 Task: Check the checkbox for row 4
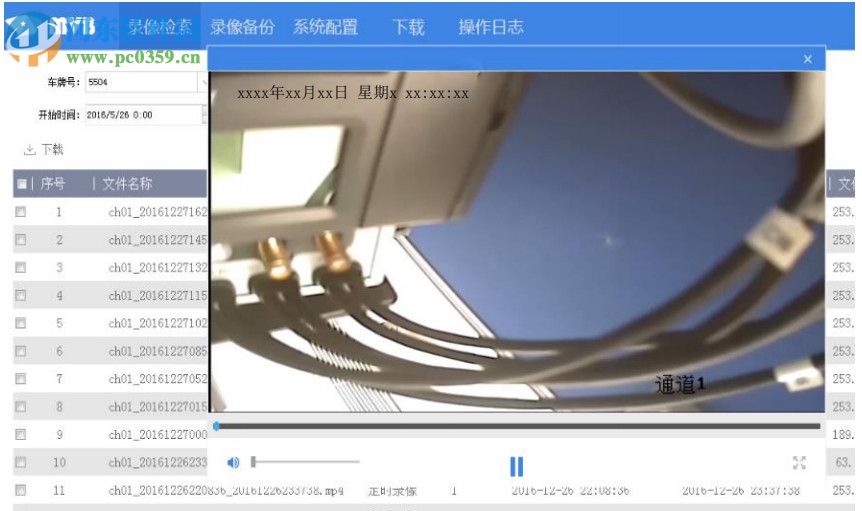pyautogui.click(x=20, y=295)
